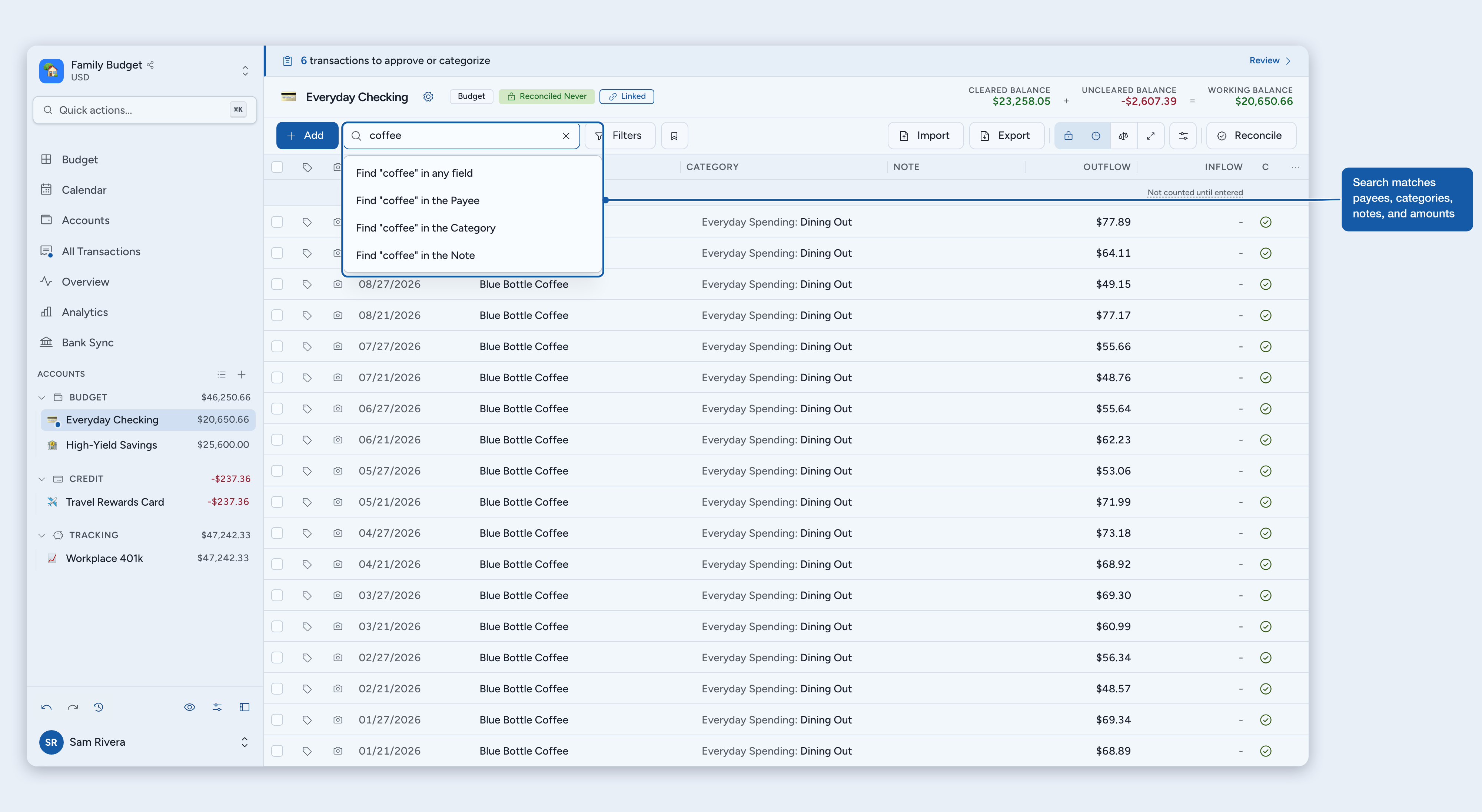This screenshot has width=1482, height=812.
Task: Select checkbox for 07/27/2026 transaction
Action: click(x=277, y=347)
